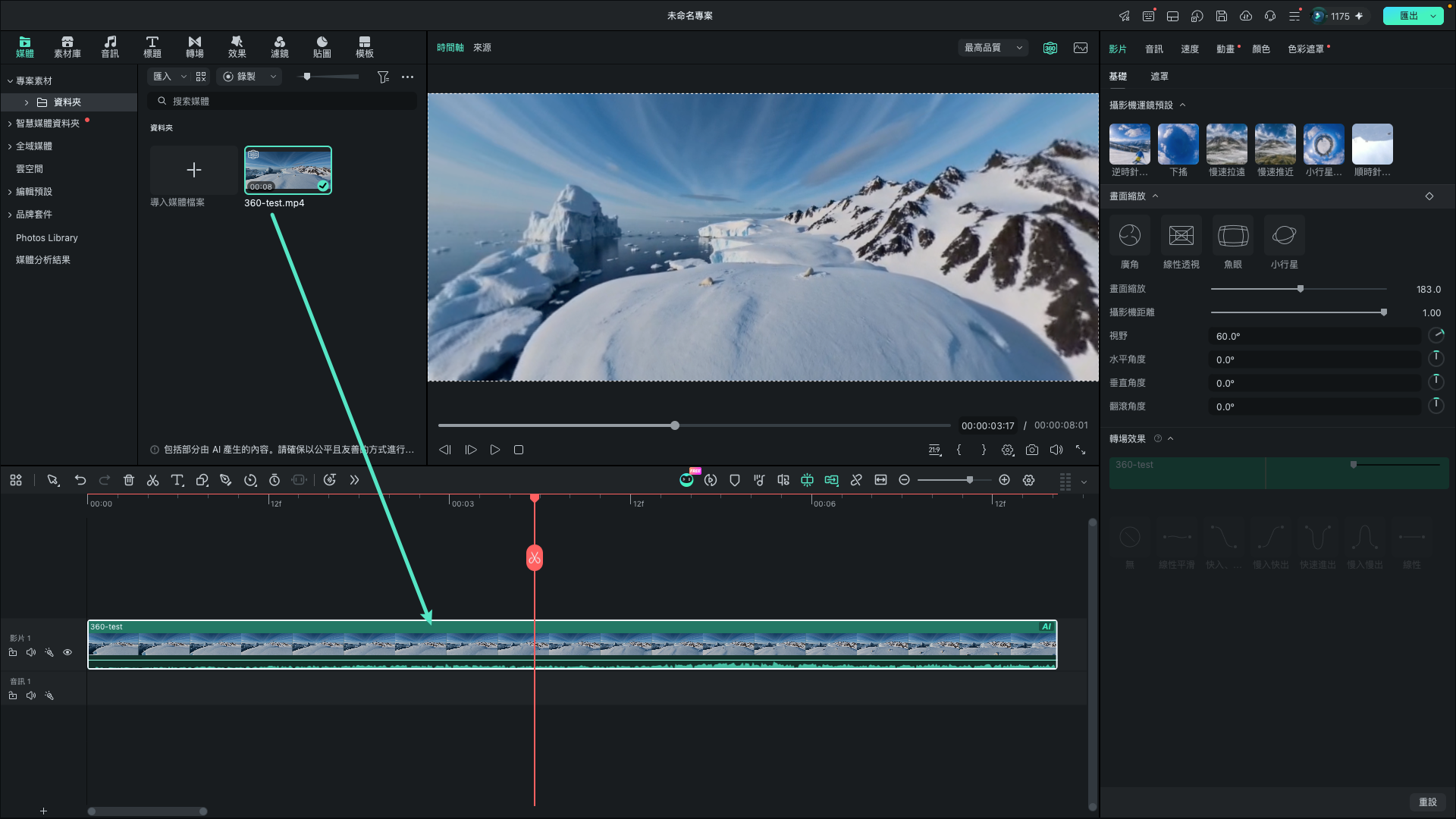Open the 錄製 record dropdown
The width and height of the screenshot is (1456, 819).
tap(249, 77)
